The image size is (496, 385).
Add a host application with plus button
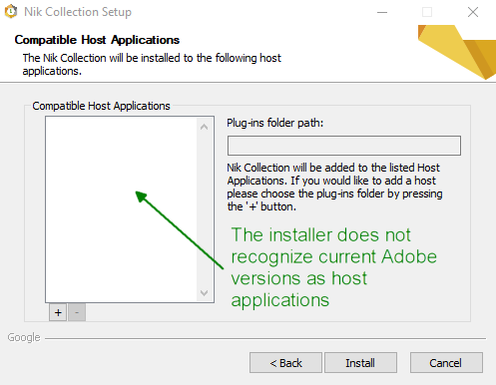tap(58, 312)
